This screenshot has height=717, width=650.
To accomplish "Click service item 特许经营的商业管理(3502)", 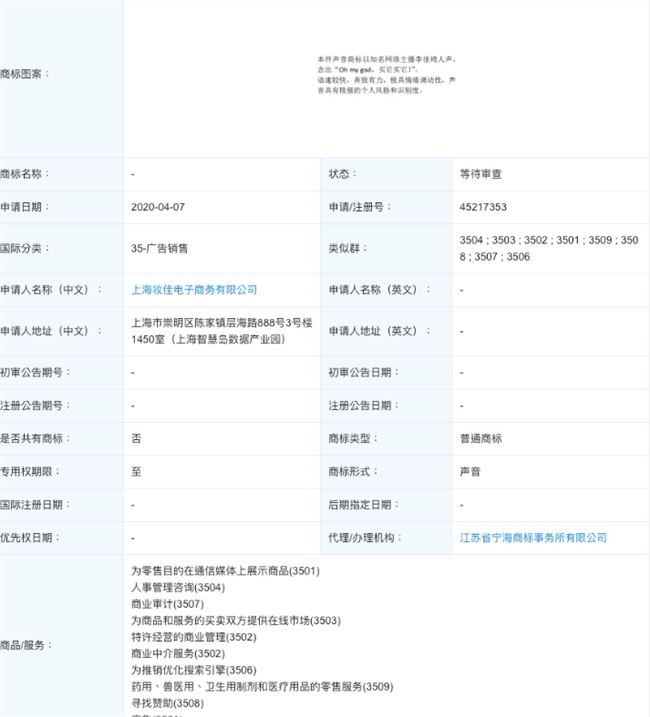I will pos(193,637).
